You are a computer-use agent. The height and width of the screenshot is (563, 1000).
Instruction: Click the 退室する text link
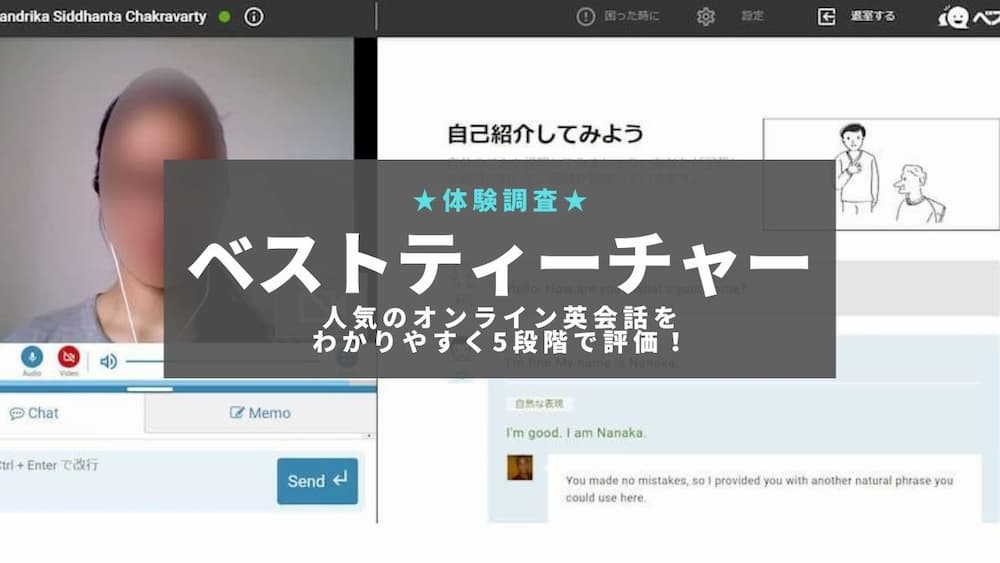pyautogui.click(x=872, y=16)
